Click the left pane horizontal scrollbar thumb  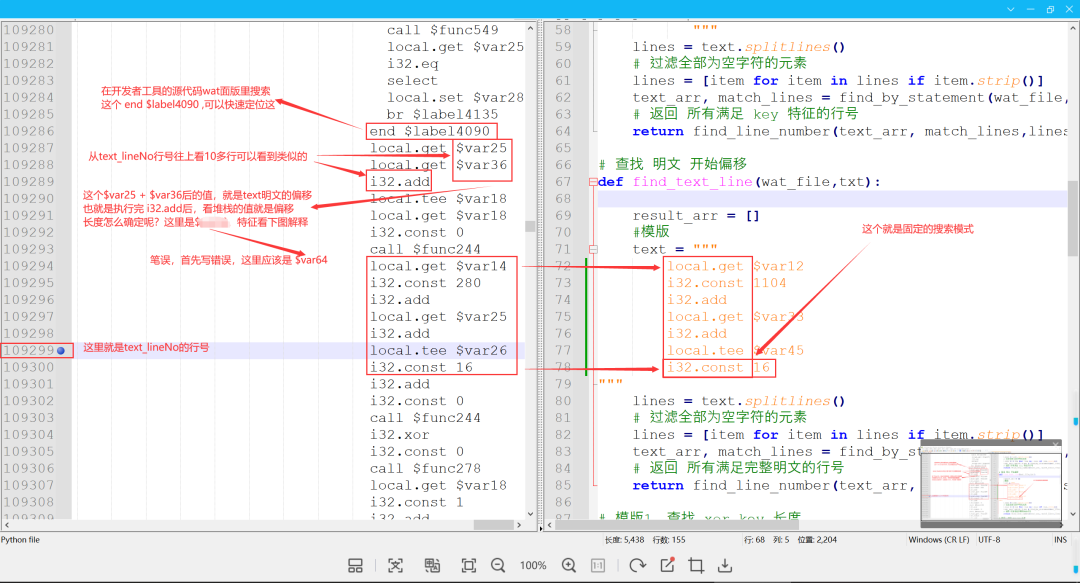point(493,525)
